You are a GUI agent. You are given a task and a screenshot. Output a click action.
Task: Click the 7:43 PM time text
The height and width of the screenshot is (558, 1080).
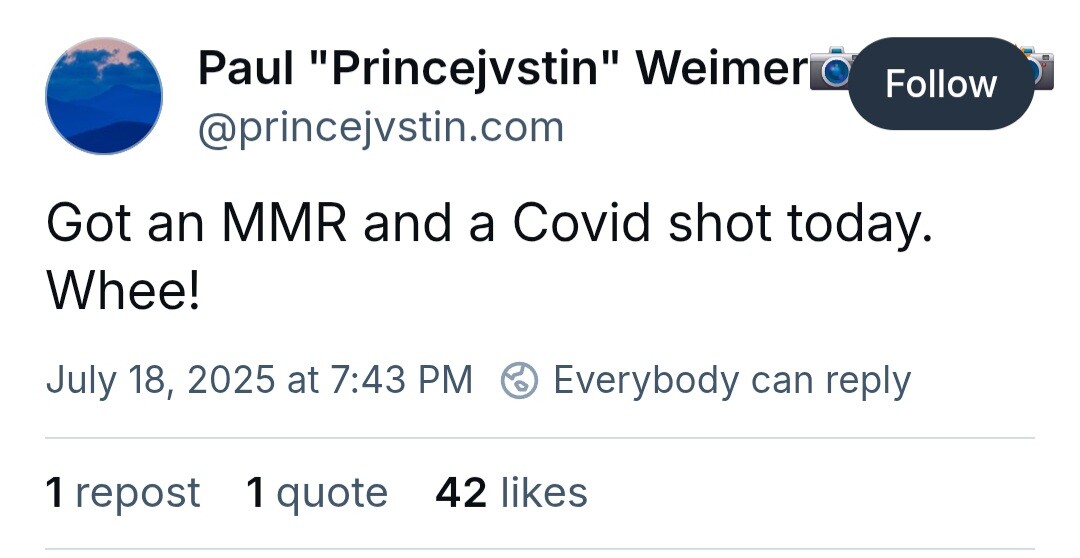point(396,380)
